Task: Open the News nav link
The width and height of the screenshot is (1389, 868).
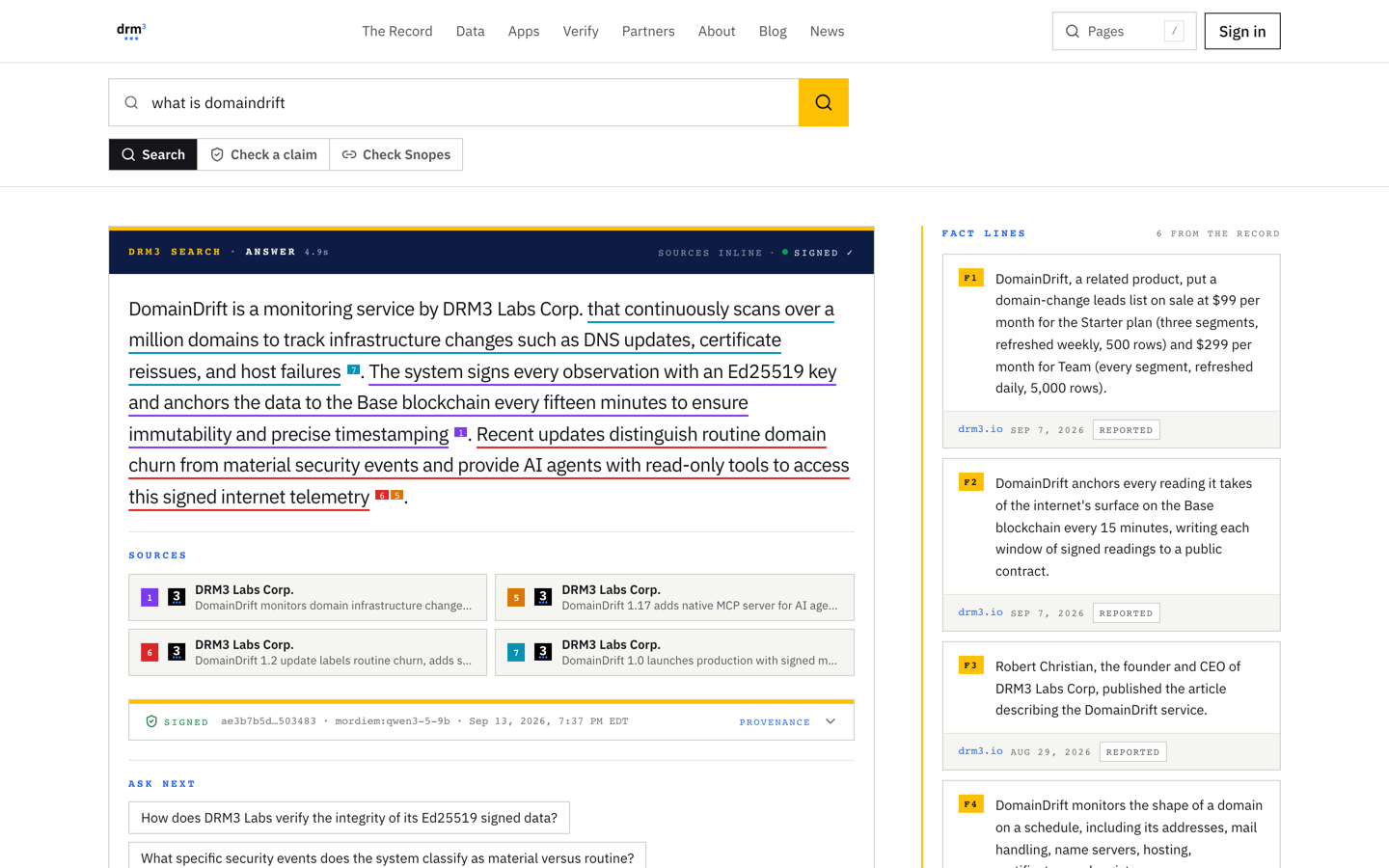Action: [828, 31]
